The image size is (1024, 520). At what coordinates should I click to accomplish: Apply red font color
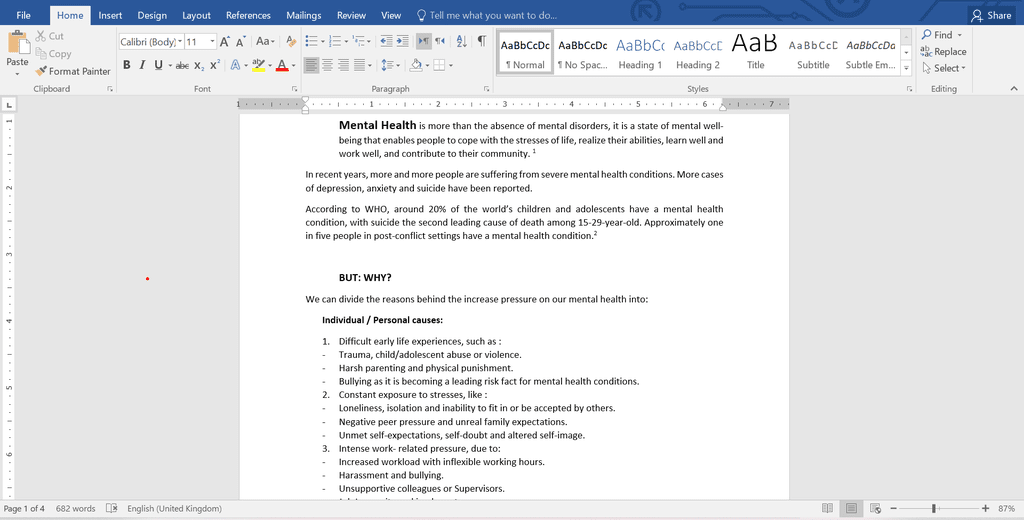[282, 65]
